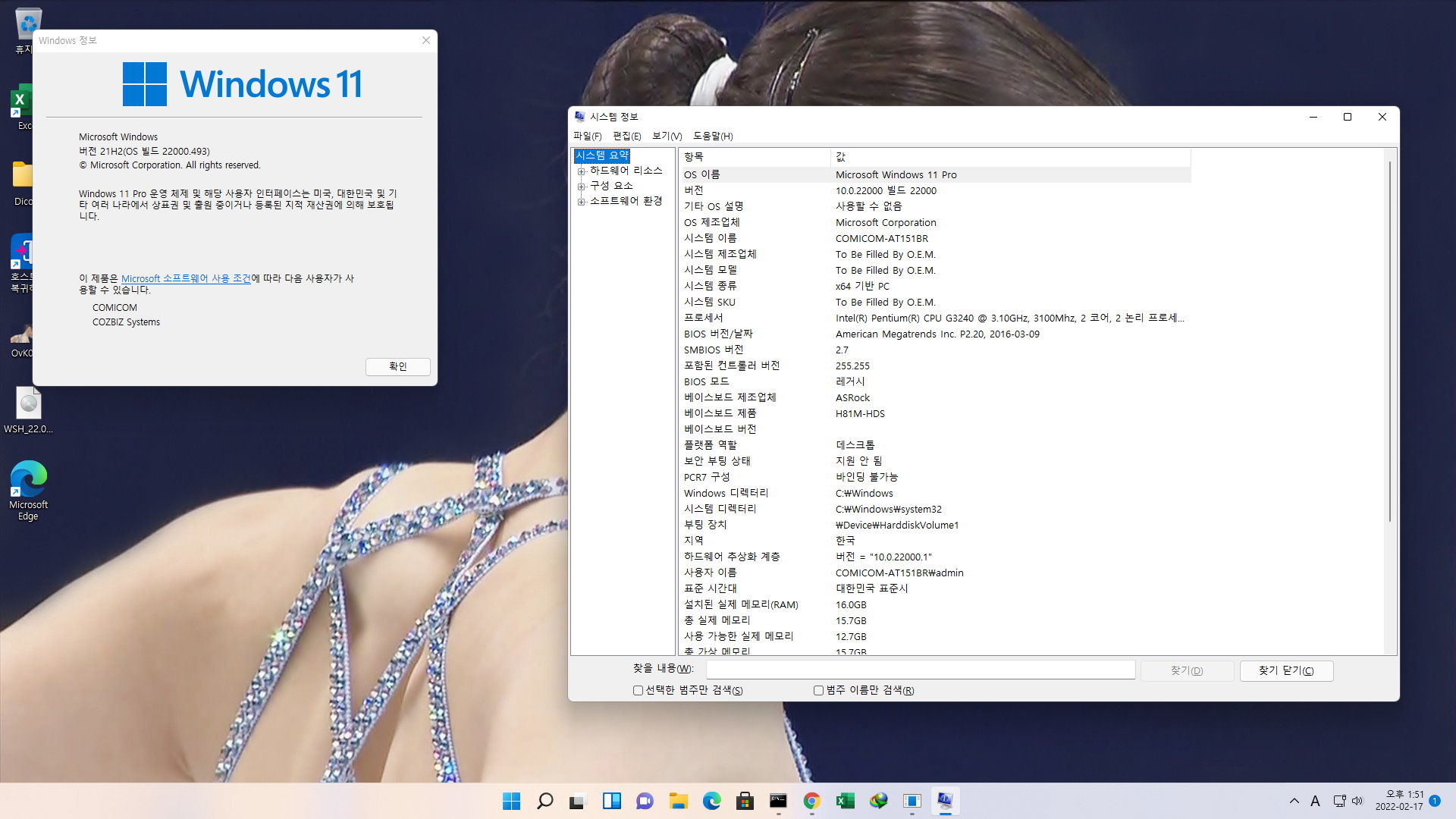The image size is (1456, 819).
Task: Maximize the 시스템 정보 window
Action: click(x=1348, y=117)
